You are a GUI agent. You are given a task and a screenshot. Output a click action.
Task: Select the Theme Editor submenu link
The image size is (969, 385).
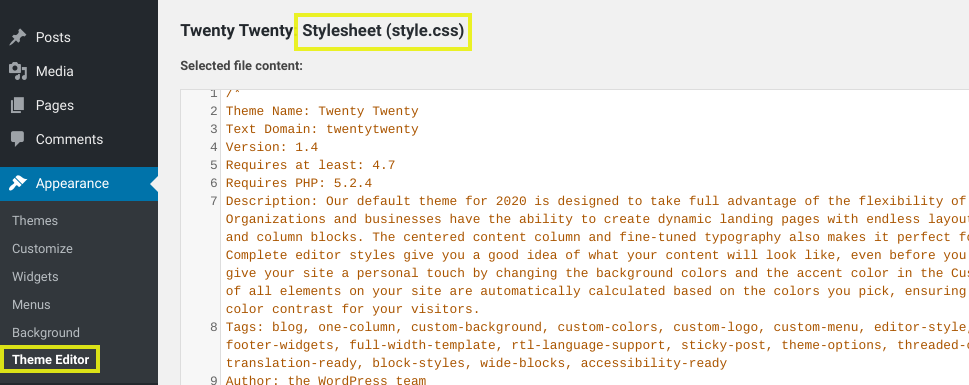point(51,360)
